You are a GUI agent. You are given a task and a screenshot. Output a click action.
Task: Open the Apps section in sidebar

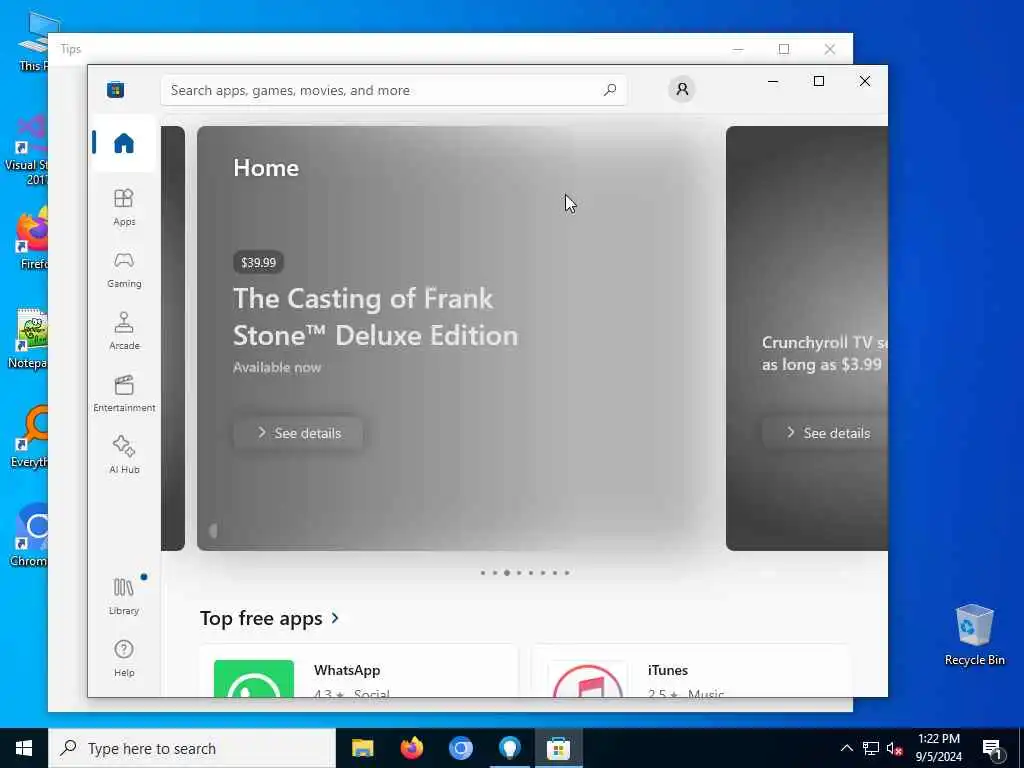click(123, 207)
